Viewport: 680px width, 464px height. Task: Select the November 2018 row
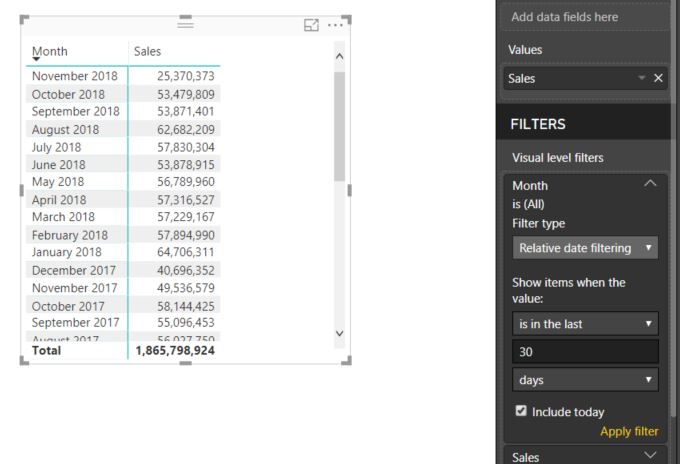pos(123,76)
